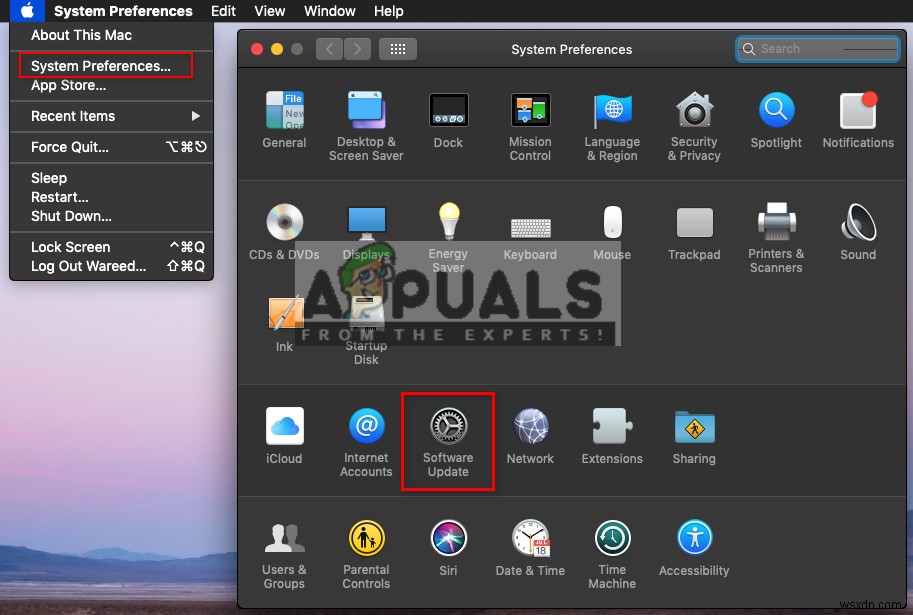Image resolution: width=913 pixels, height=615 pixels.
Task: Open Time Machine settings
Action: pyautogui.click(x=611, y=545)
